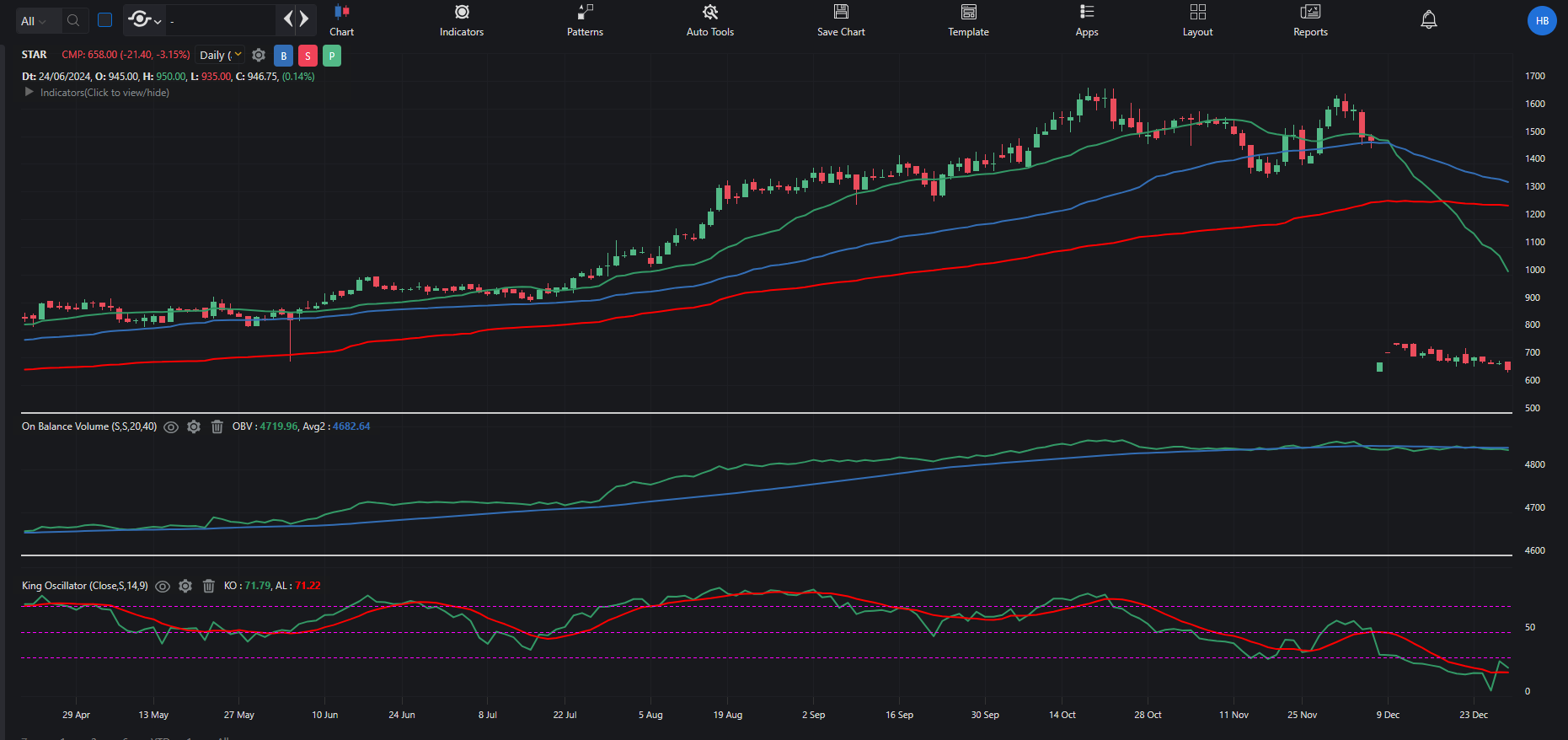
Task: Open the HB user profile avatar
Action: coord(1542,21)
